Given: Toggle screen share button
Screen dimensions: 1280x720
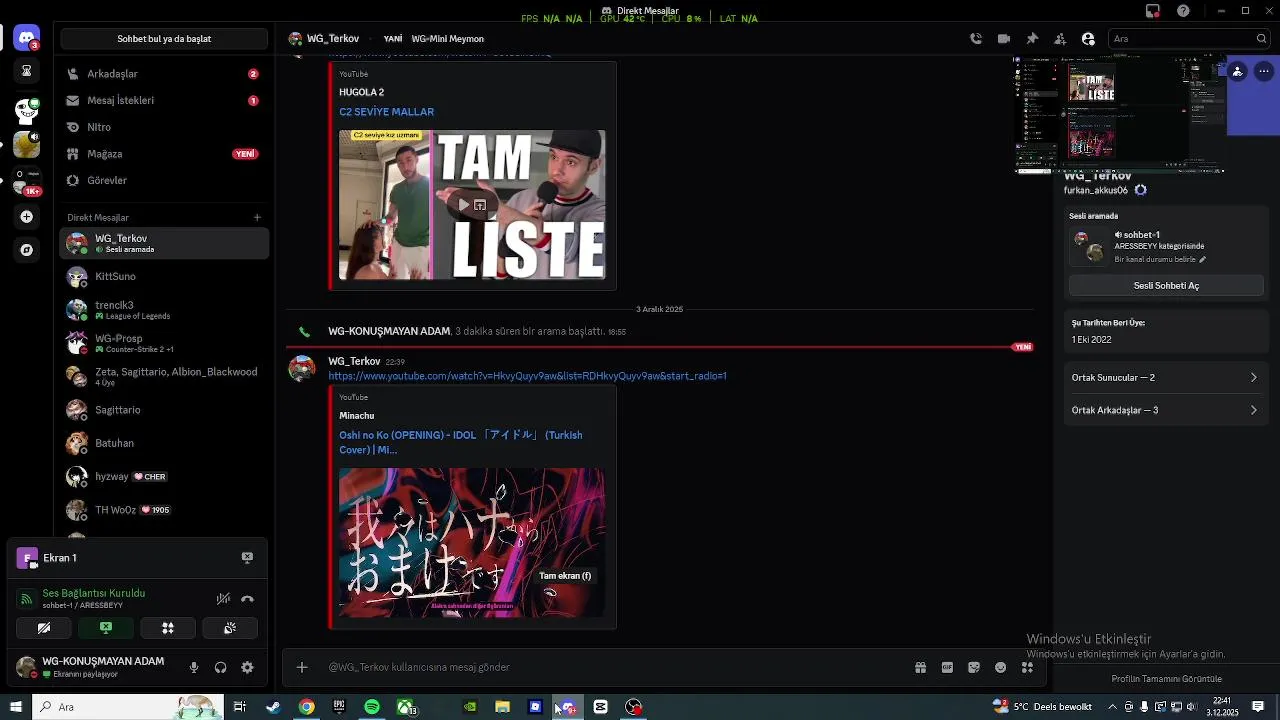Looking at the screenshot, I should (106, 628).
